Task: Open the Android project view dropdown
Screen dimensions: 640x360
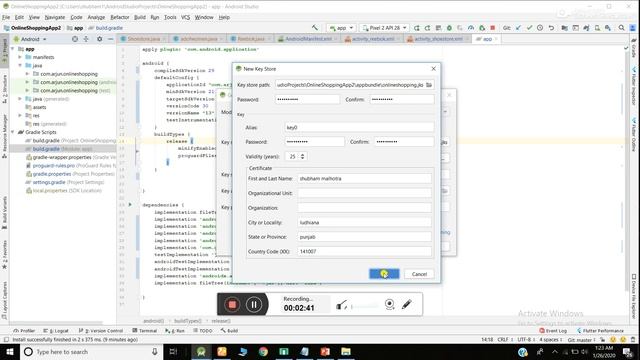Action: tap(30, 39)
